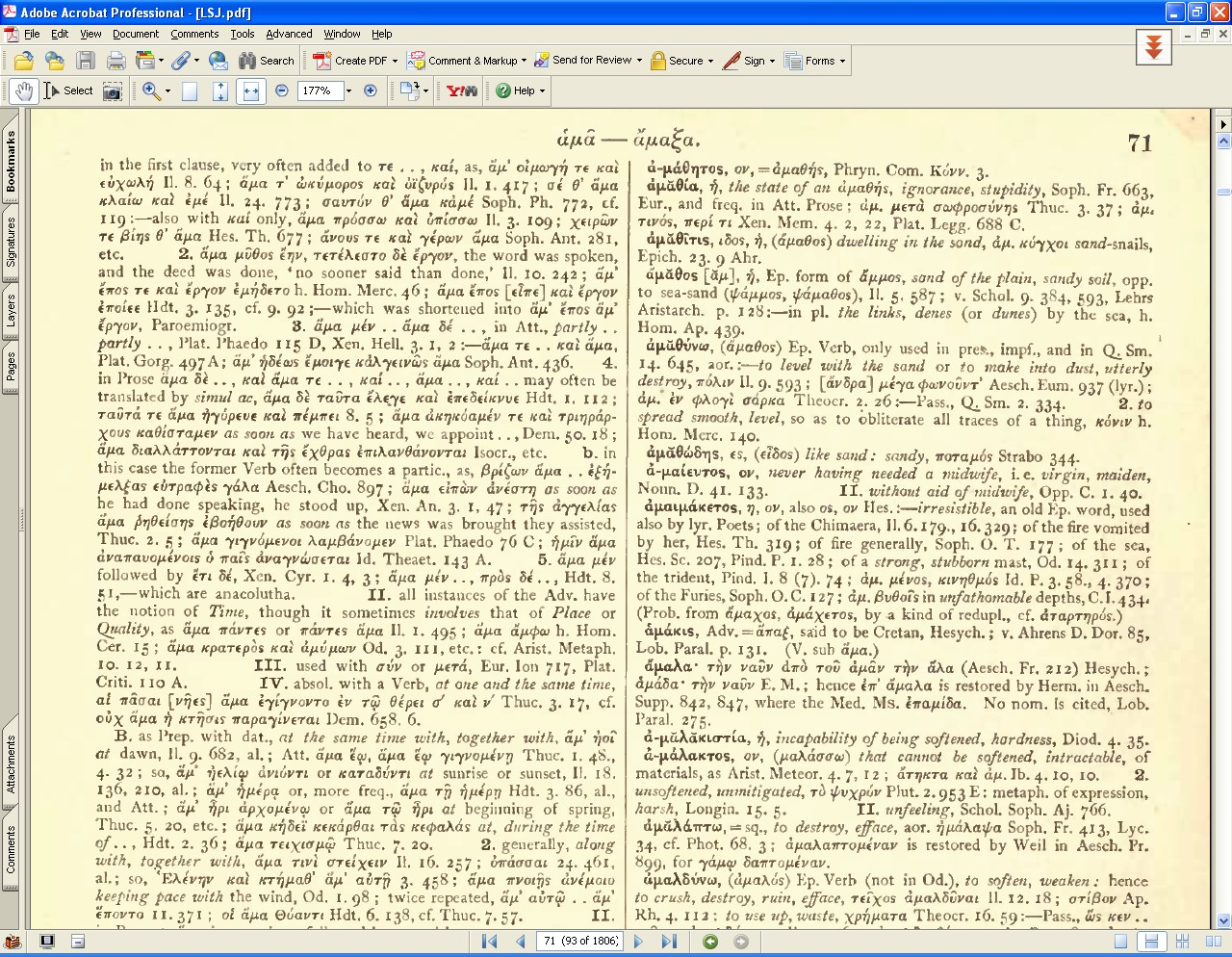Screen dimensions: 1232x957
Task: Open the Document menu
Action: [136, 34]
